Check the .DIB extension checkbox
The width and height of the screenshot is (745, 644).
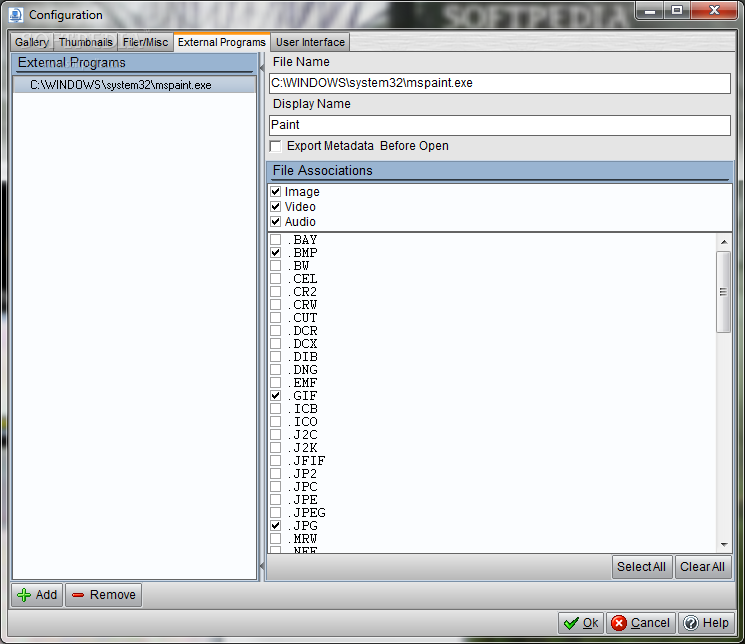pyautogui.click(x=276, y=356)
